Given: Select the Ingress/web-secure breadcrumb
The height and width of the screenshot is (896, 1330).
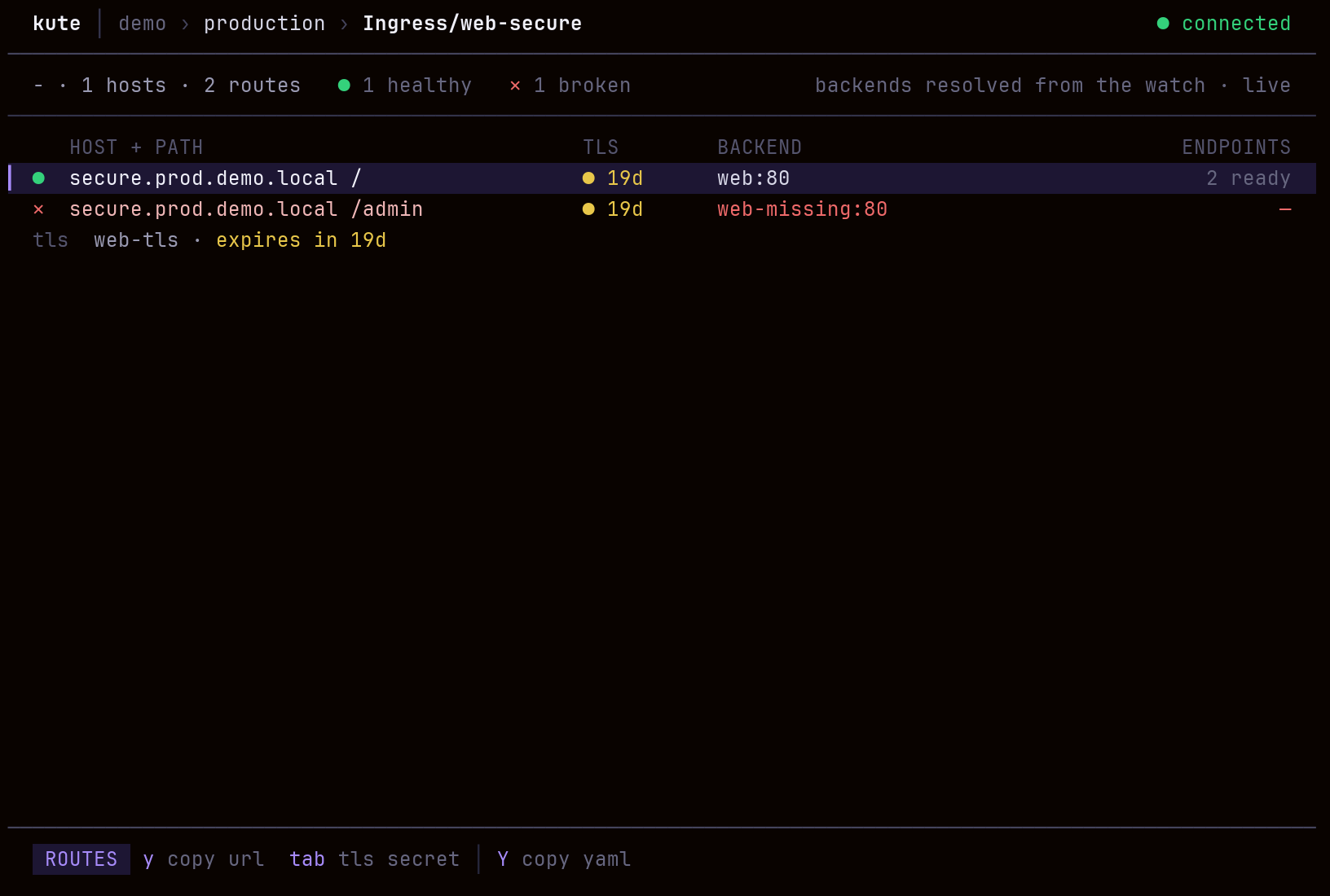Looking at the screenshot, I should click(x=472, y=24).
